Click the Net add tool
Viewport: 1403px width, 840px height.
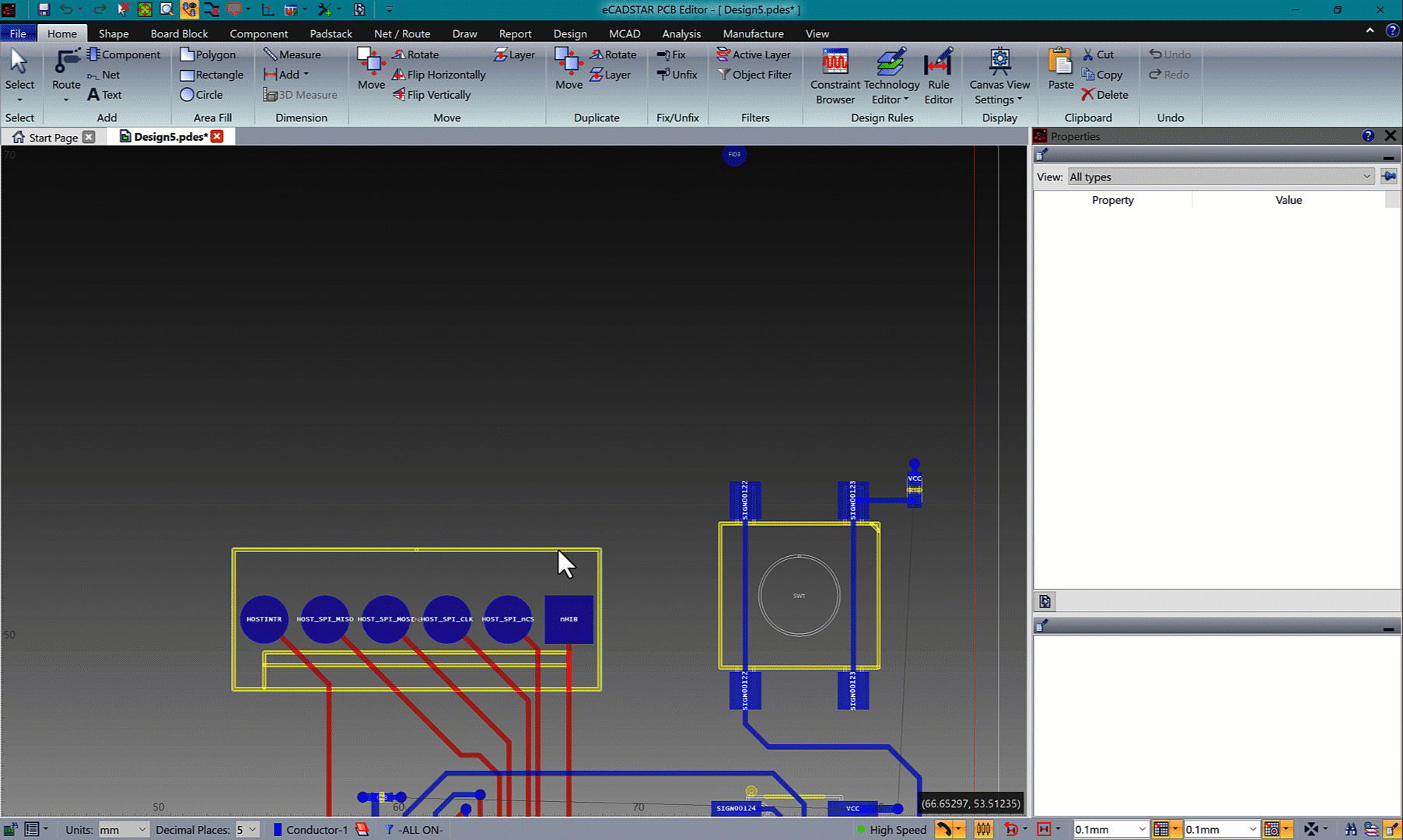click(x=103, y=75)
